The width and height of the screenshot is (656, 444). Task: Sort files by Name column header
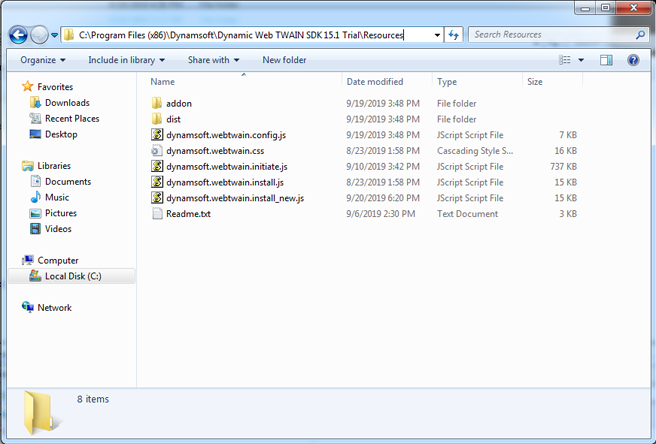click(163, 82)
